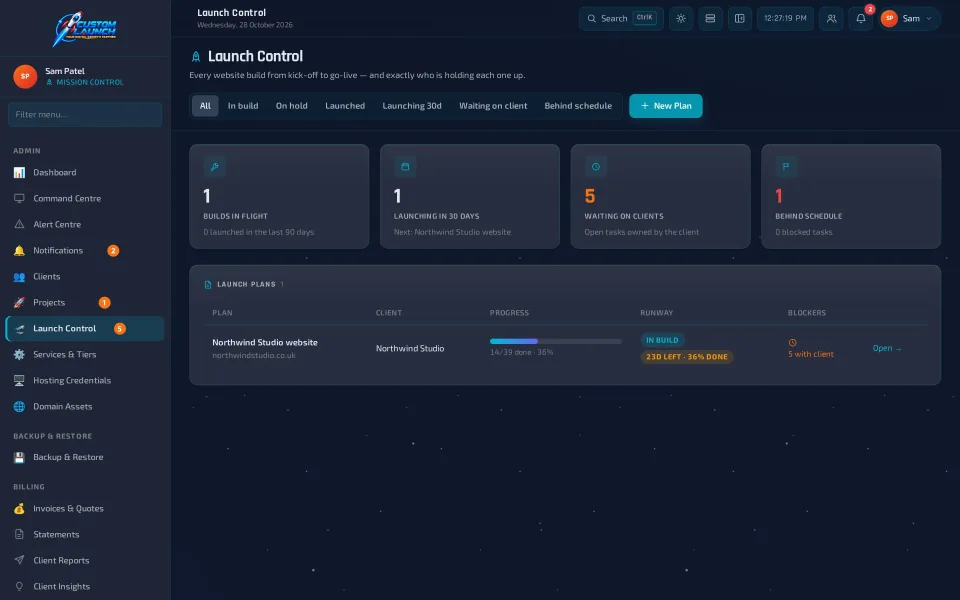Click the 23D LEFT · 36% DONE badge
Screen dimensions: 960x600
coord(686,357)
